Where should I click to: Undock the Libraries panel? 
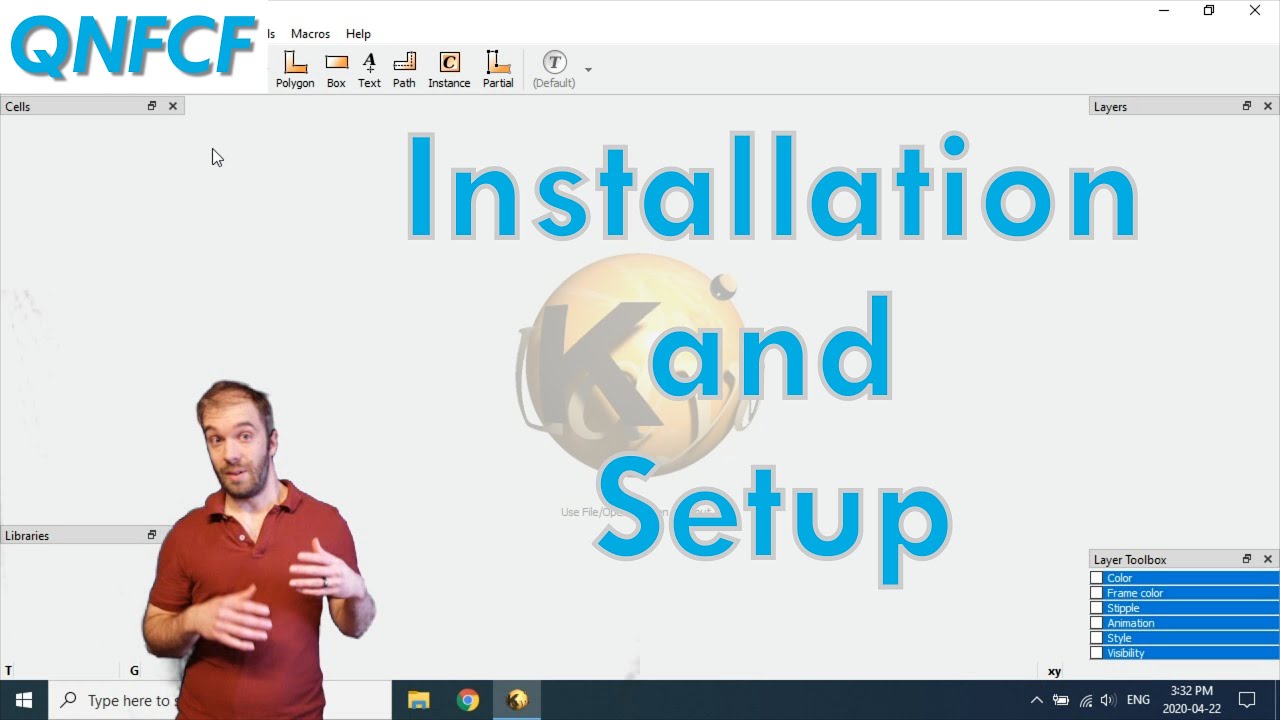click(152, 535)
